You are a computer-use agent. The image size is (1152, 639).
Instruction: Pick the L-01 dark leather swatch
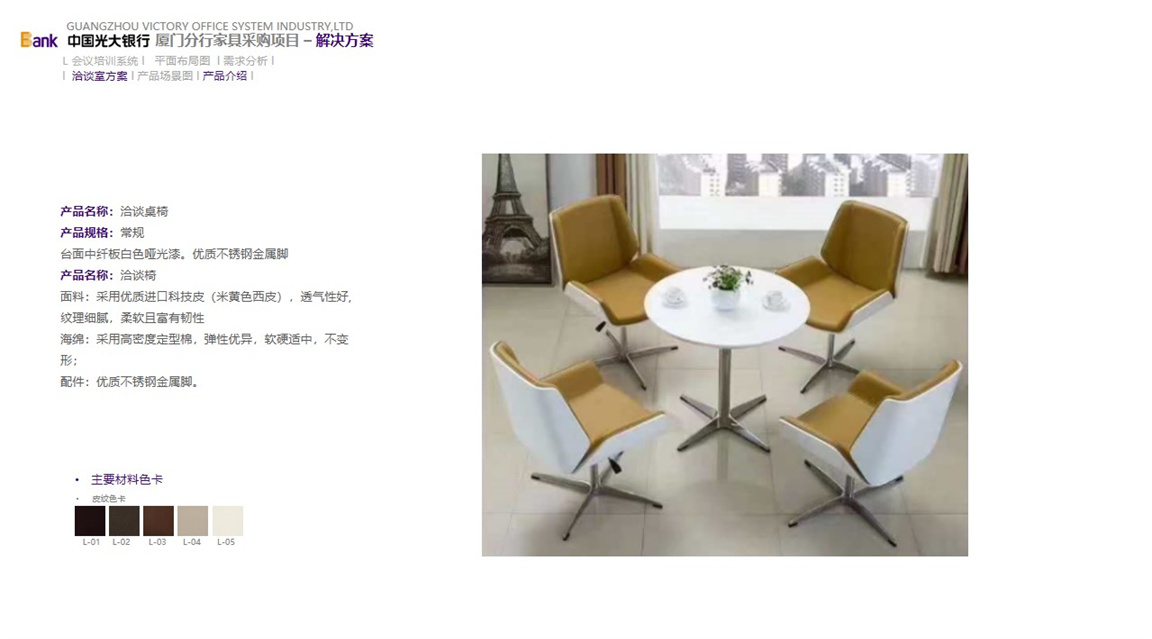[90, 521]
